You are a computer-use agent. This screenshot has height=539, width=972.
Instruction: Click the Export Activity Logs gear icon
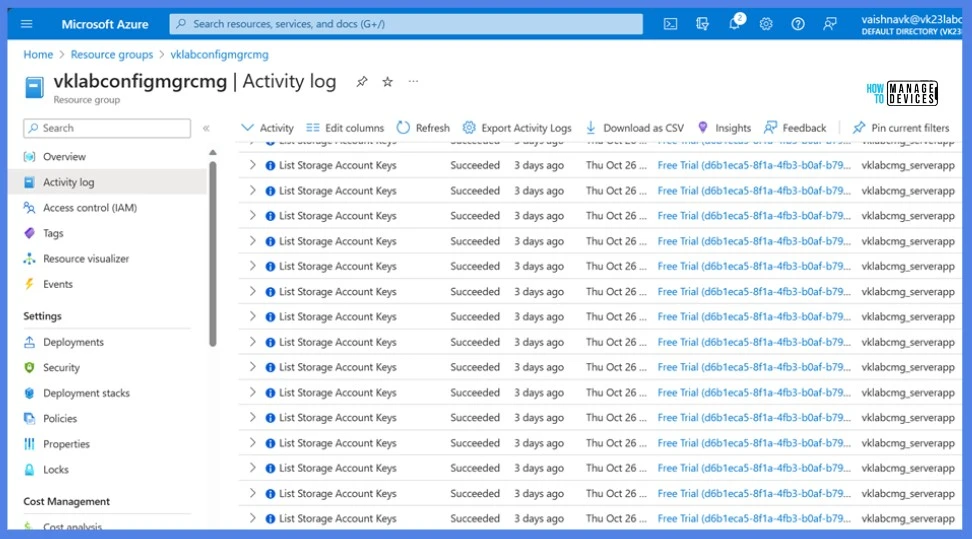pyautogui.click(x=469, y=127)
